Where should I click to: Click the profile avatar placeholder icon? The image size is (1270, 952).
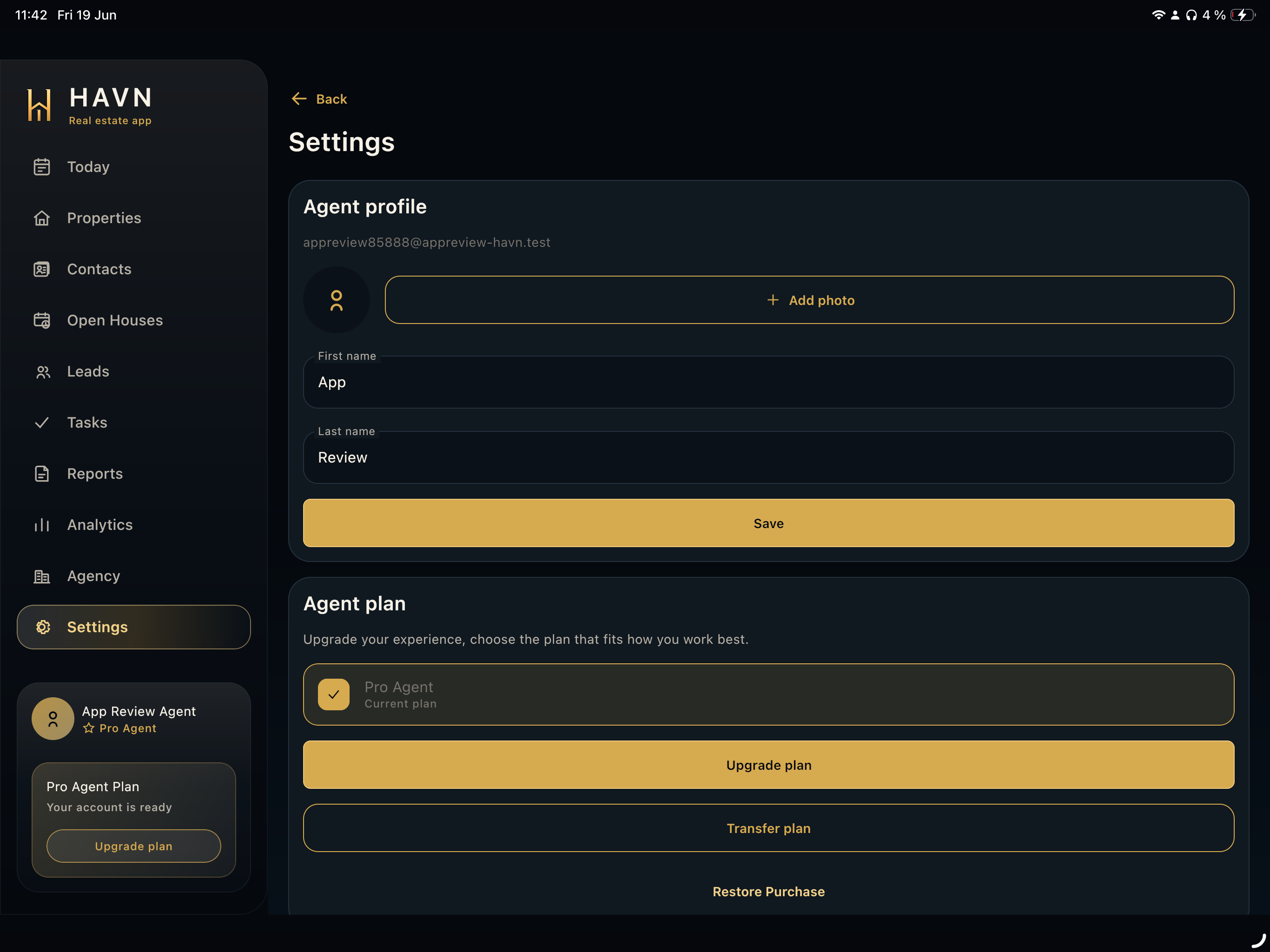(x=337, y=300)
